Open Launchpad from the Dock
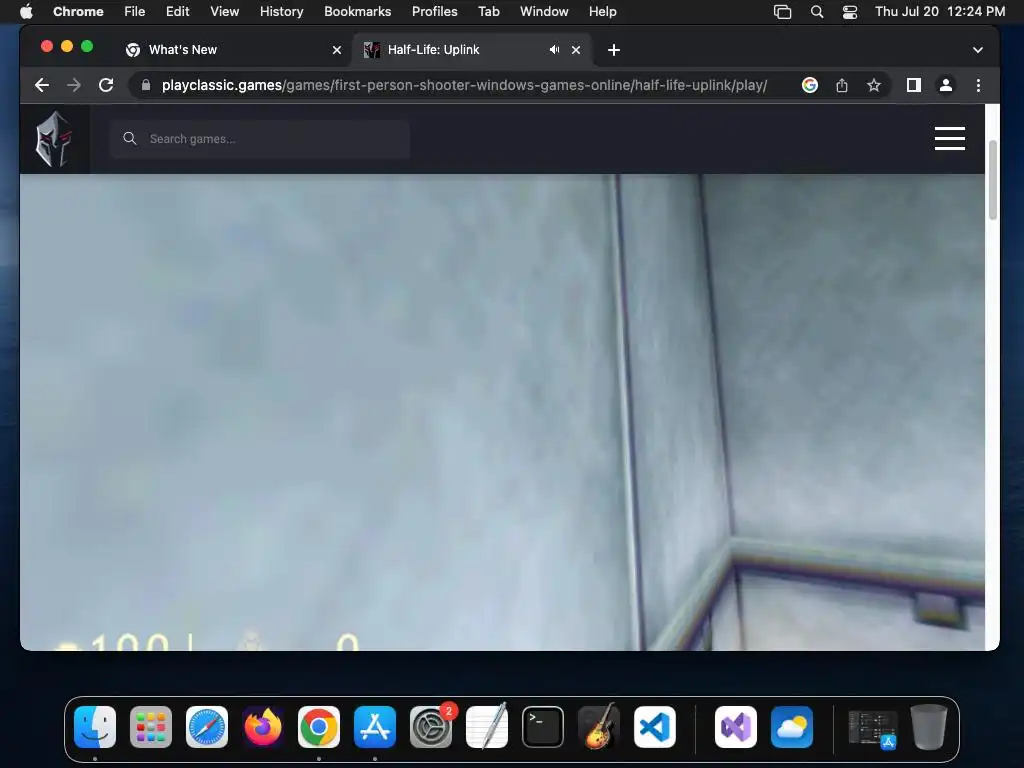Viewport: 1024px width, 768px height. (x=151, y=727)
